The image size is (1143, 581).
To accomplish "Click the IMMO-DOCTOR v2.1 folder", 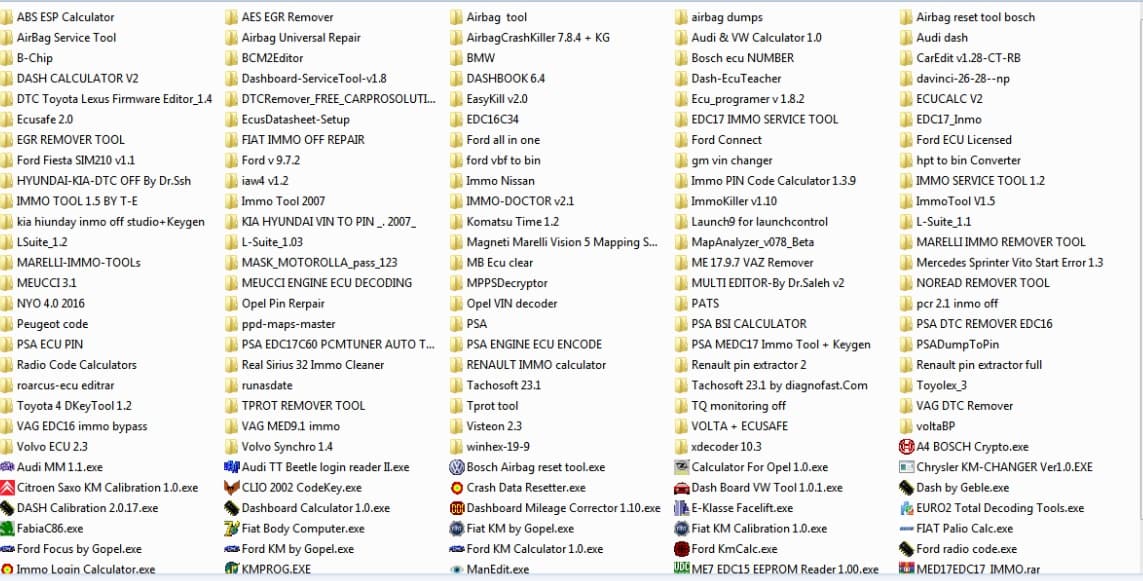I will pyautogui.click(x=512, y=201).
